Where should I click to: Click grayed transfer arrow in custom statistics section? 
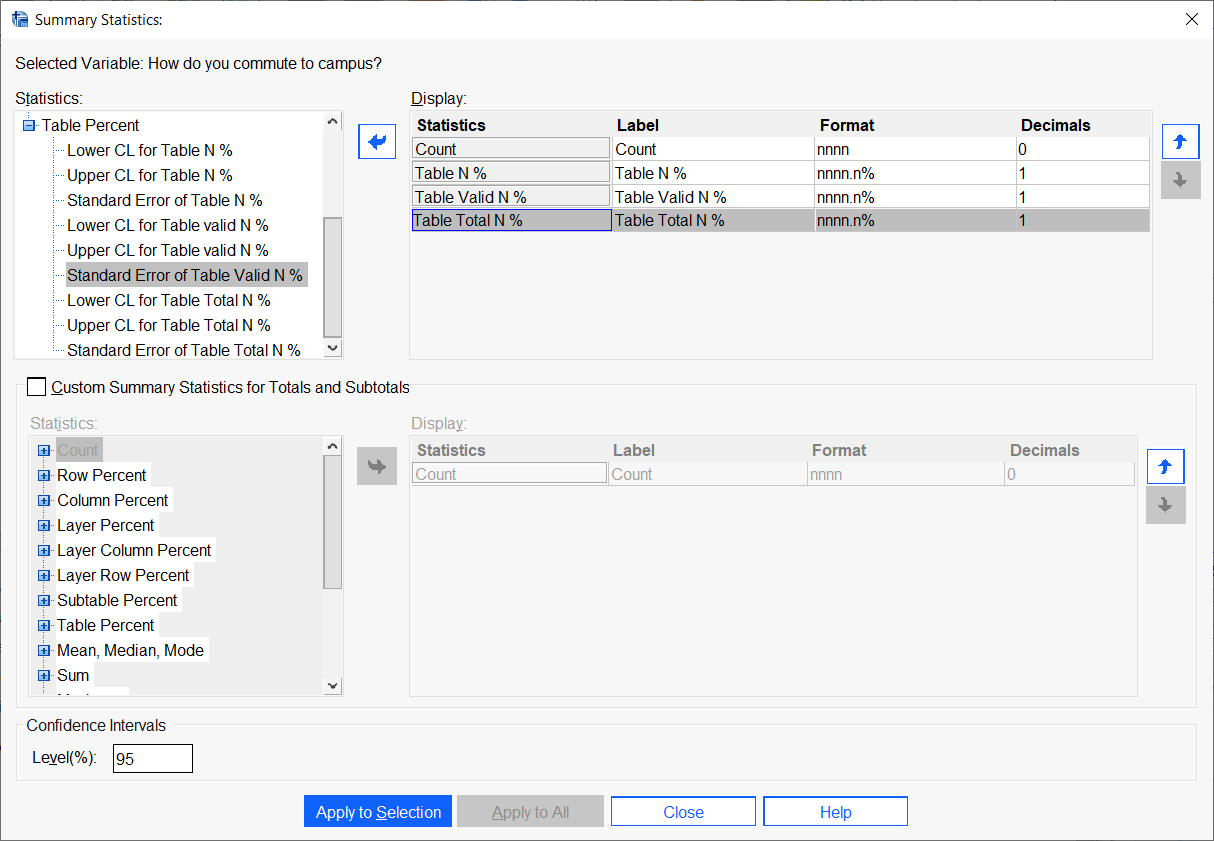[x=376, y=466]
